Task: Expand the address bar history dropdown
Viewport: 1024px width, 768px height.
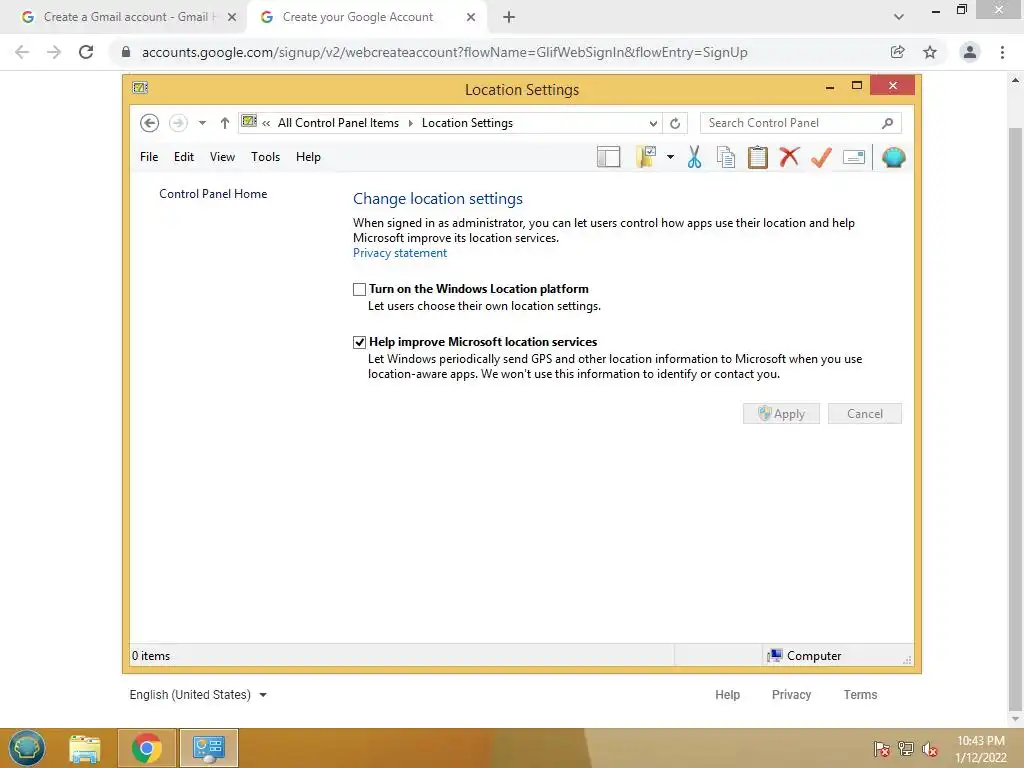Action: 653,123
